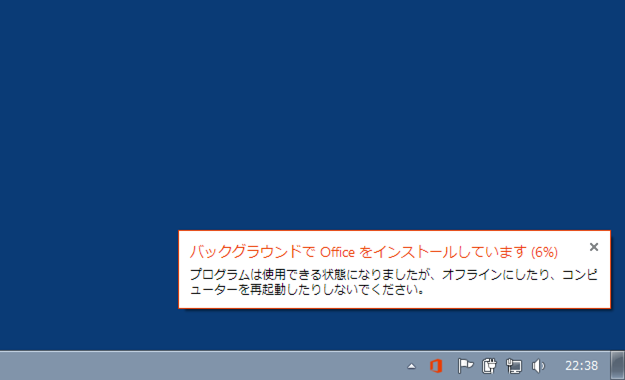Open the Office installer tray icon
Viewport: 625px width, 380px height.
click(x=436, y=366)
